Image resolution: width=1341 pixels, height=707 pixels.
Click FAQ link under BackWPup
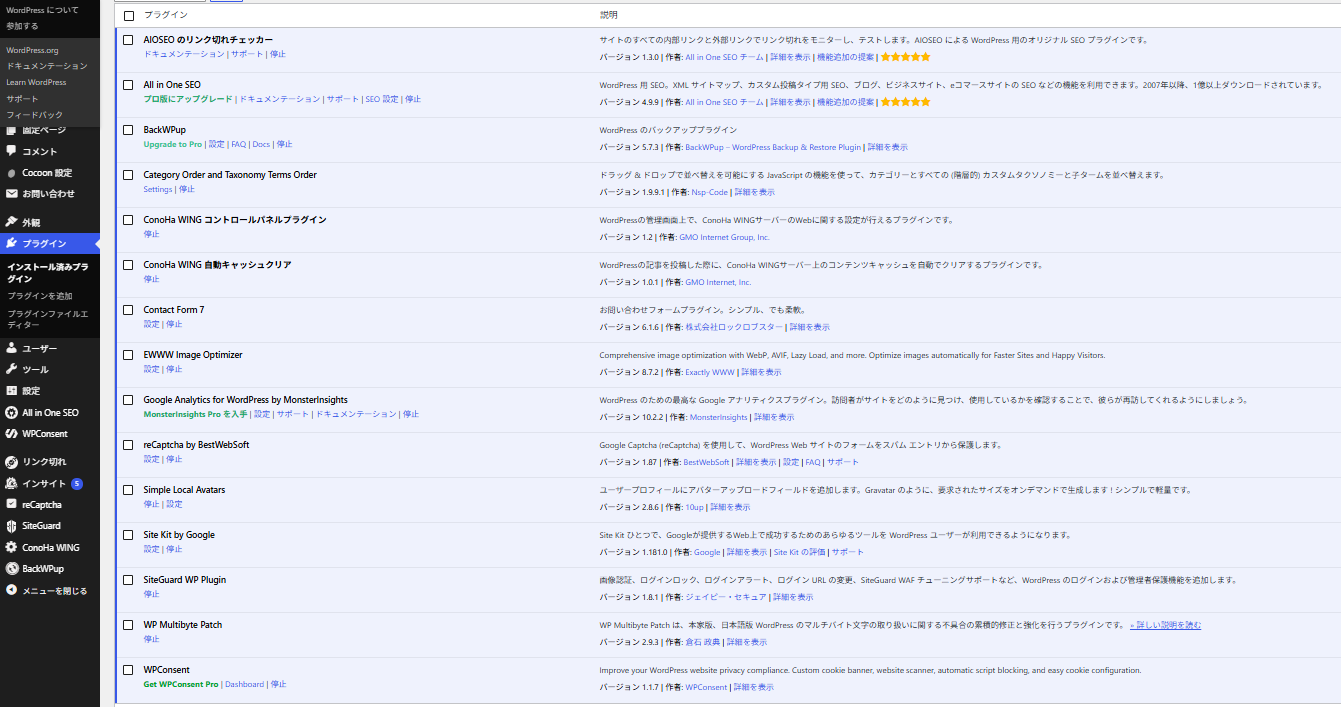point(238,144)
